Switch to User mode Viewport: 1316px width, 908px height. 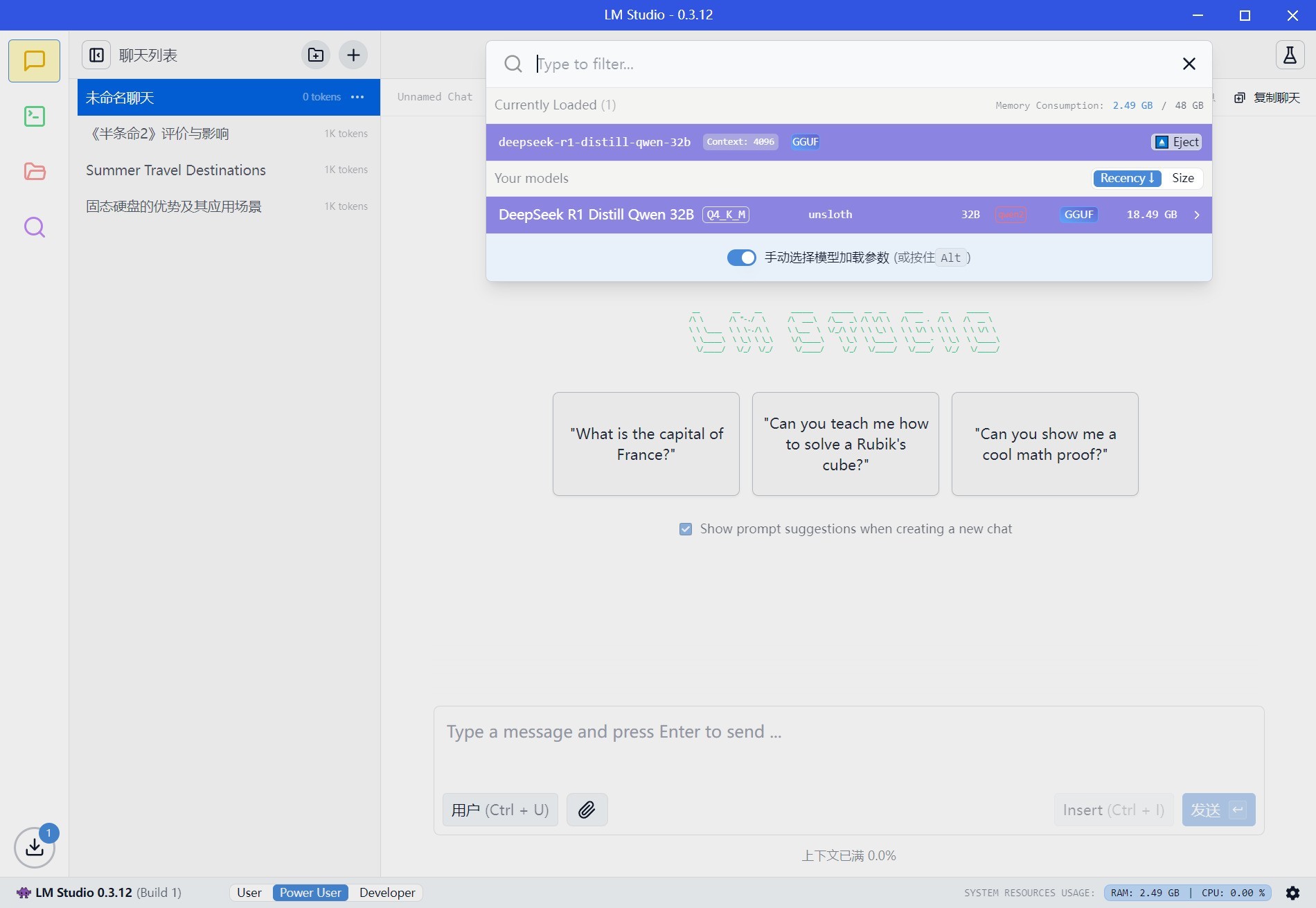click(249, 893)
